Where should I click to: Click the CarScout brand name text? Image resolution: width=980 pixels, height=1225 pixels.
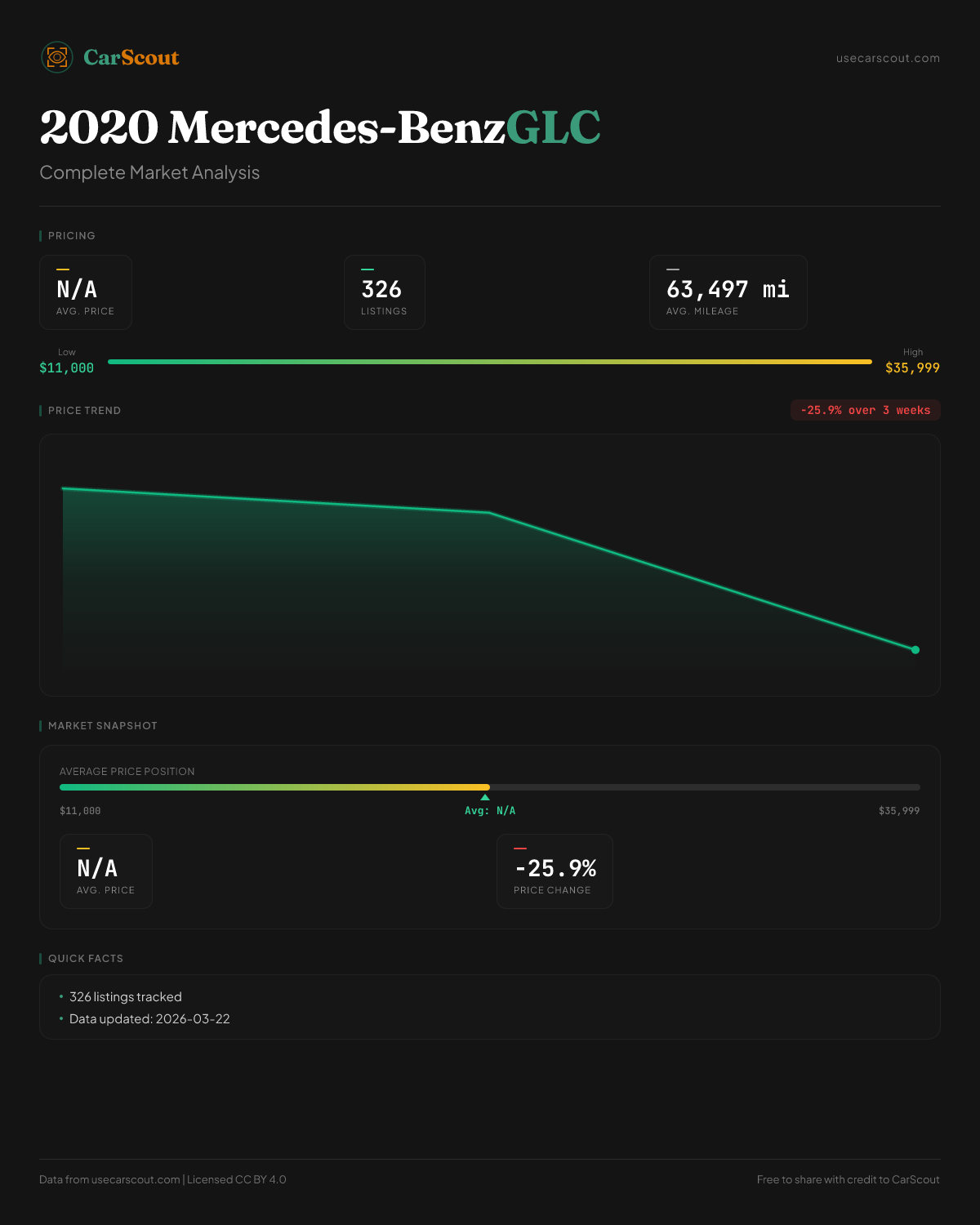[x=131, y=57]
